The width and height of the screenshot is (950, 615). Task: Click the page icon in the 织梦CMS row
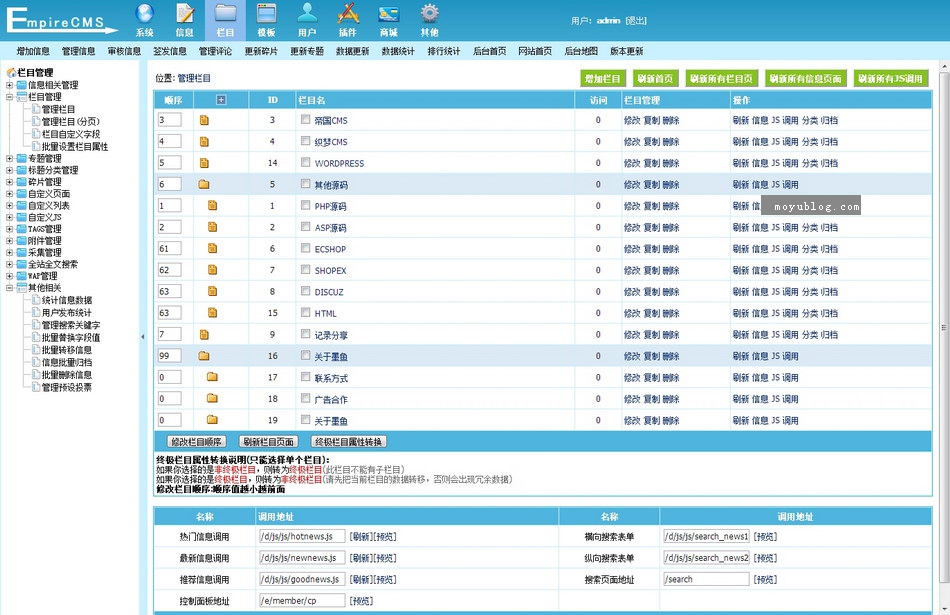(x=204, y=142)
